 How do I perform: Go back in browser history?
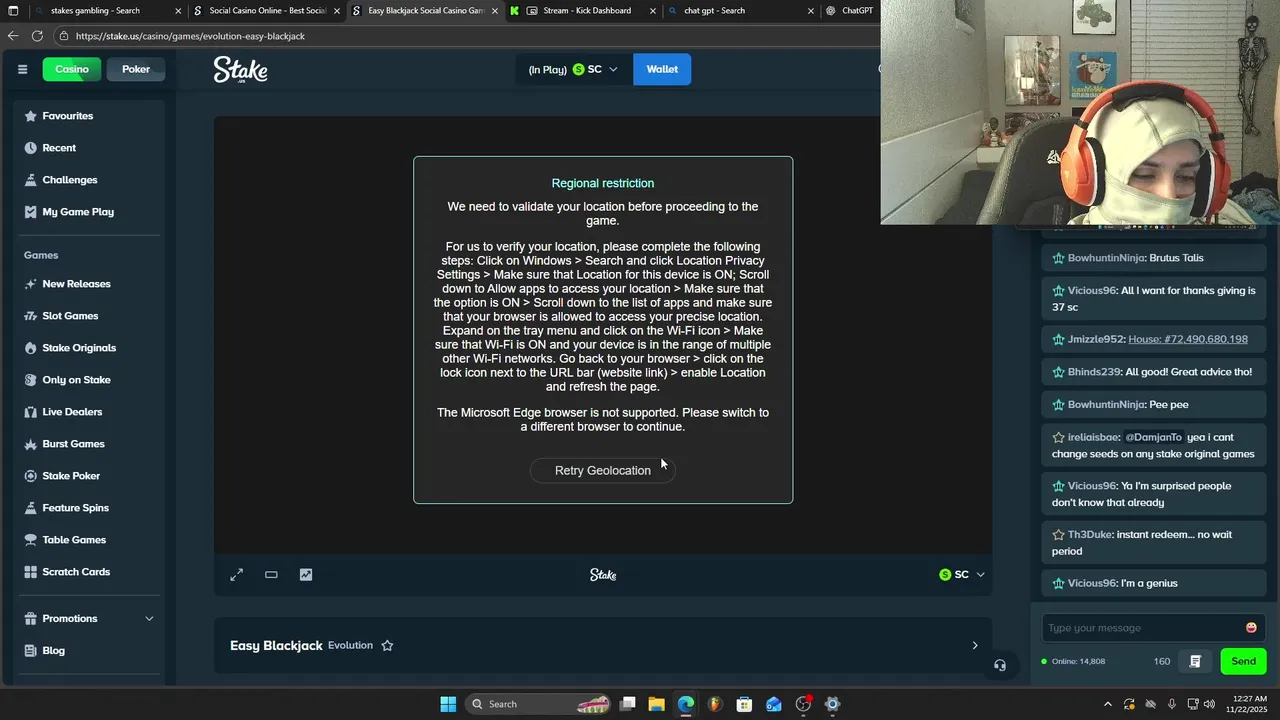click(x=13, y=36)
